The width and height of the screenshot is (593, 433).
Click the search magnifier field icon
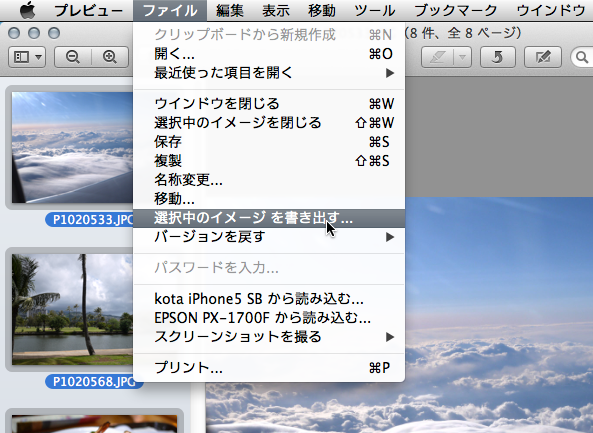pyautogui.click(x=582, y=57)
